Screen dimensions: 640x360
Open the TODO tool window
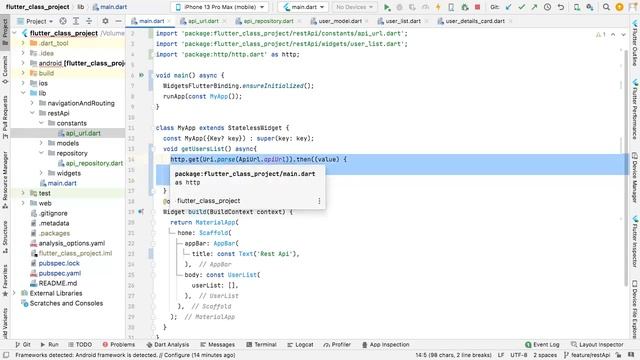[80, 344]
